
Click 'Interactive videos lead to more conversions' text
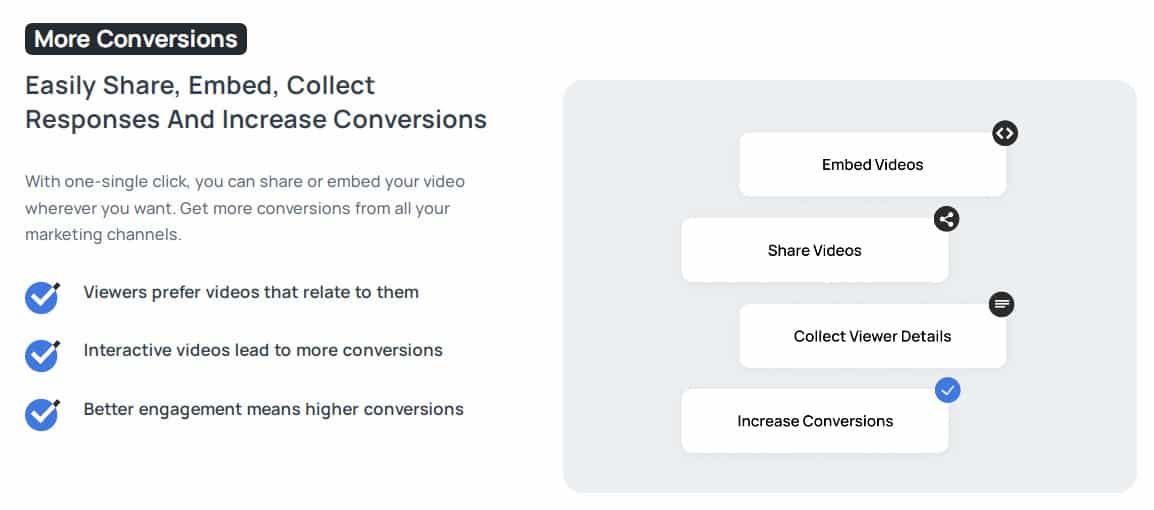(263, 350)
